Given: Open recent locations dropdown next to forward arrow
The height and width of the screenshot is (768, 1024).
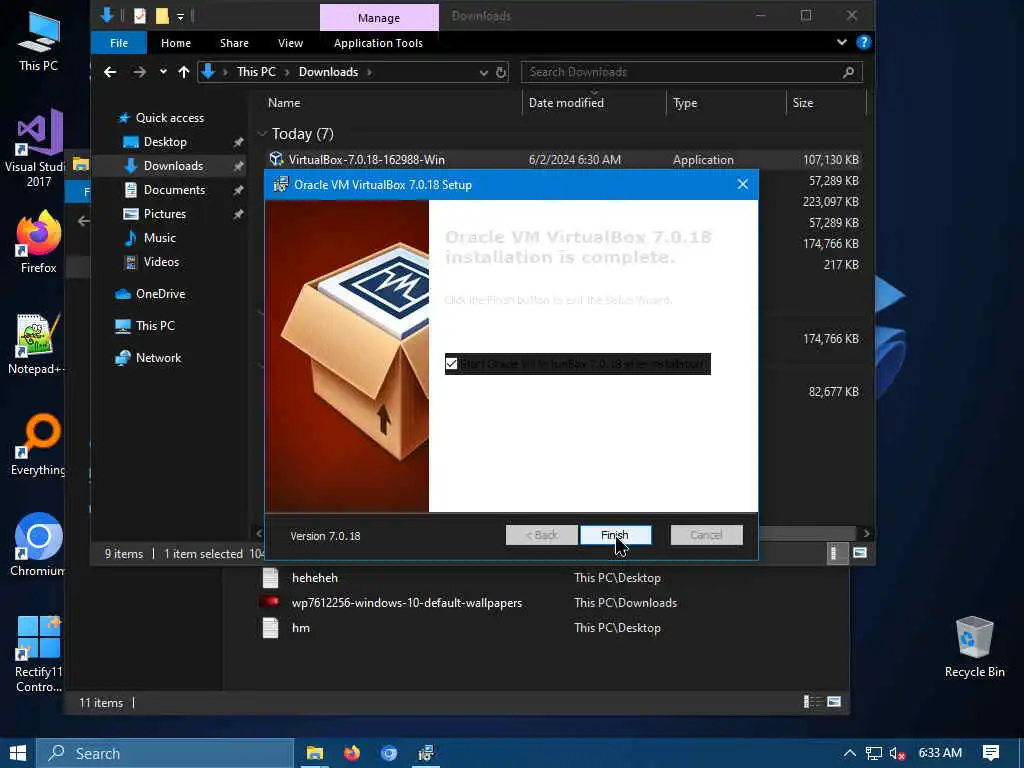Looking at the screenshot, I should [163, 72].
